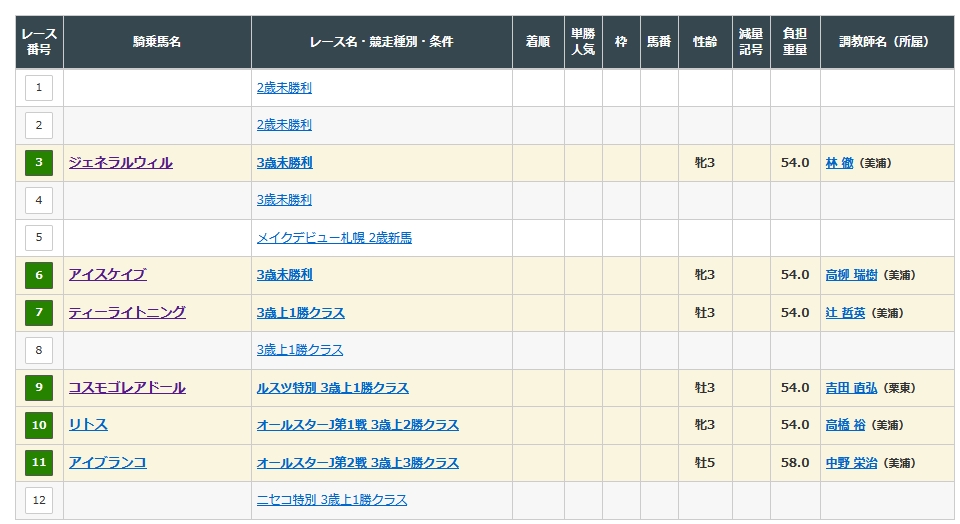Click the white race number 1 box
This screenshot has height=524, width=960.
pos(39,88)
